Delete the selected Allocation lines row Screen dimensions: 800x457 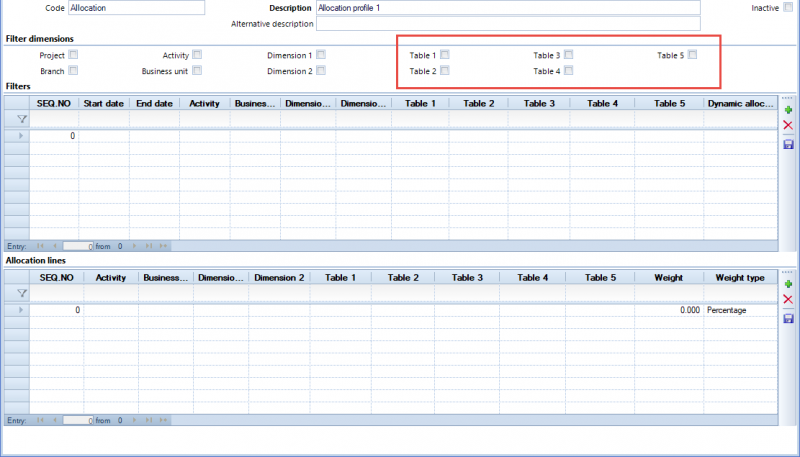point(788,299)
